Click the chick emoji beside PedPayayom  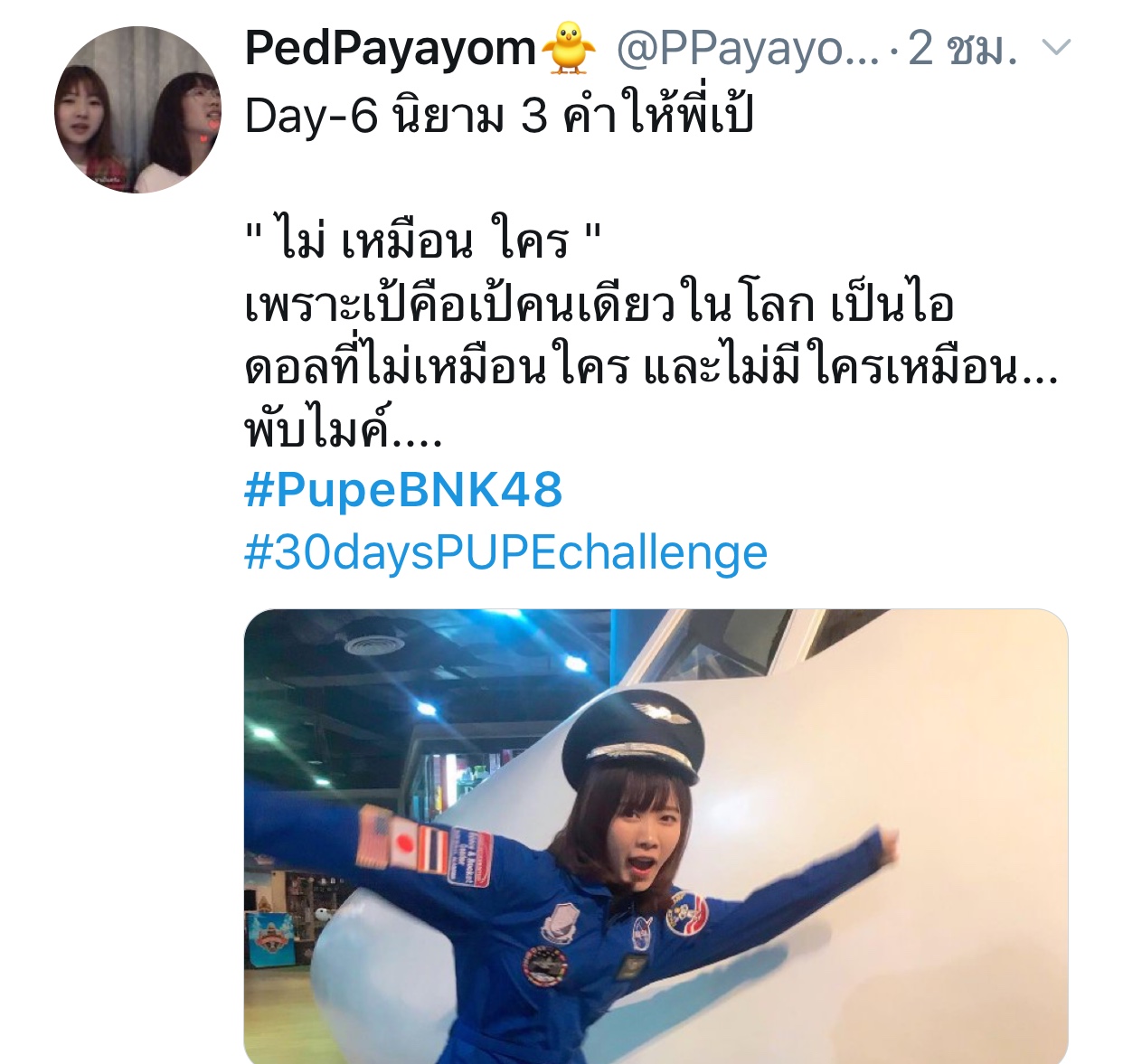click(568, 49)
